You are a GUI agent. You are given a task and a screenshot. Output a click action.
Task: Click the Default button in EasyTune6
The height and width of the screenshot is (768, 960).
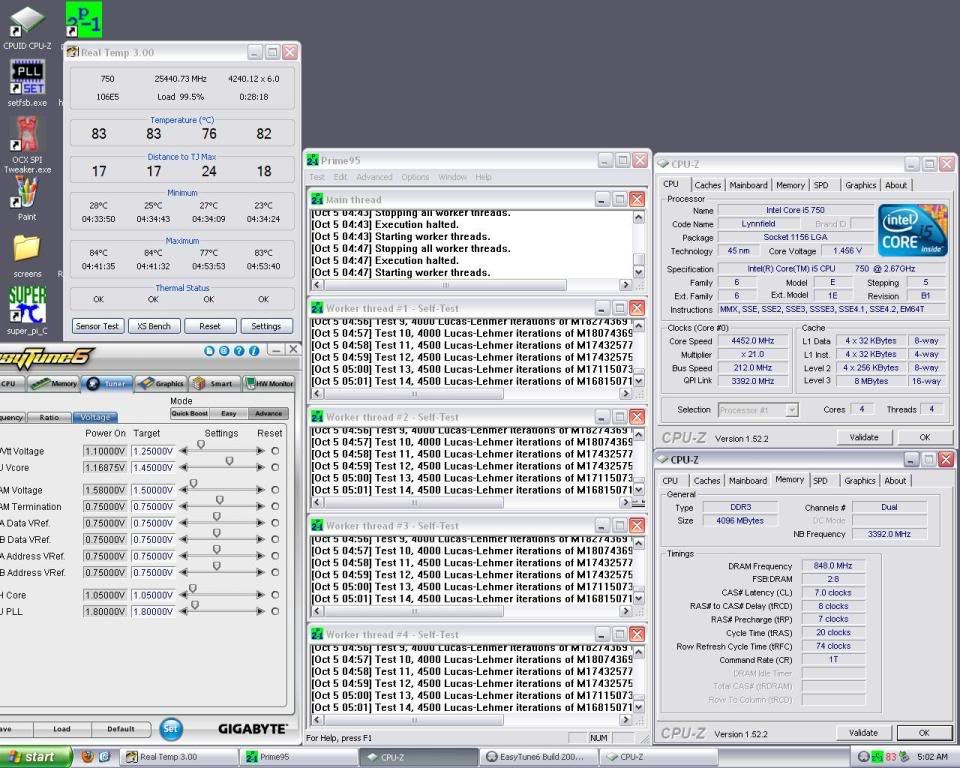[x=121, y=729]
